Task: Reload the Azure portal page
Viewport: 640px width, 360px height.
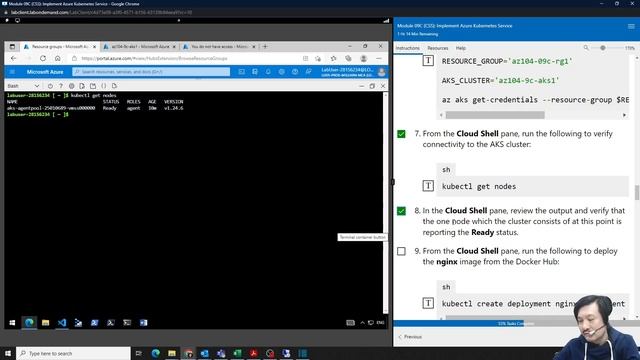Action: (x=43, y=58)
